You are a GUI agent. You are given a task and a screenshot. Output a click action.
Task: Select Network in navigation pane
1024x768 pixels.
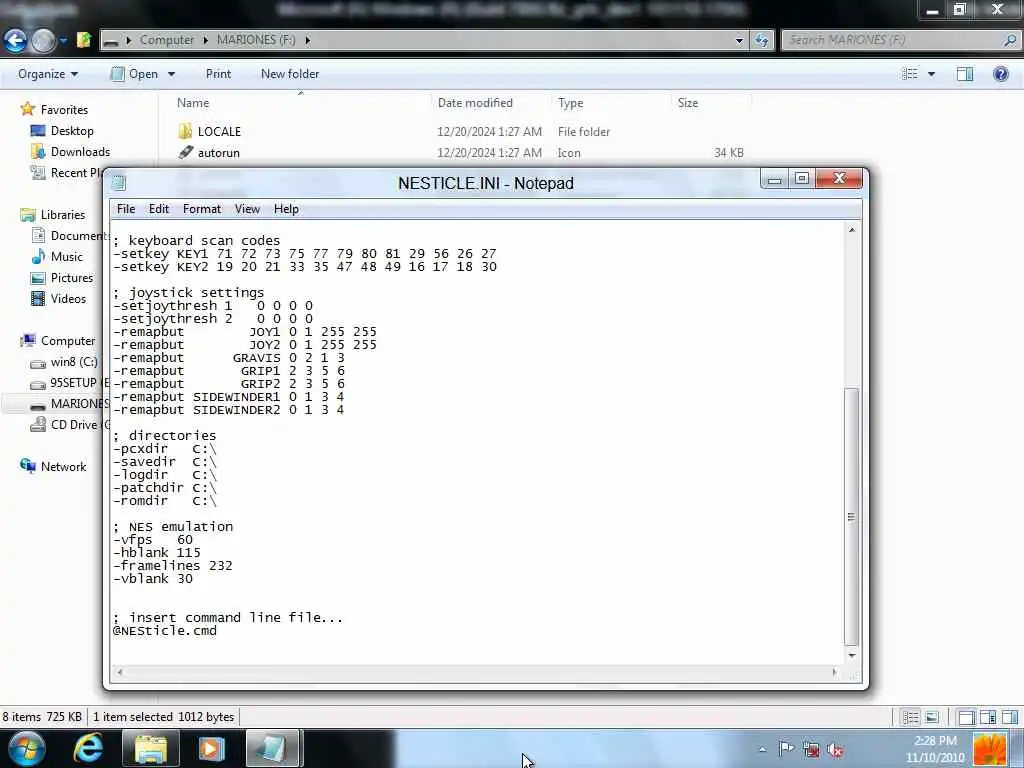[x=63, y=466]
